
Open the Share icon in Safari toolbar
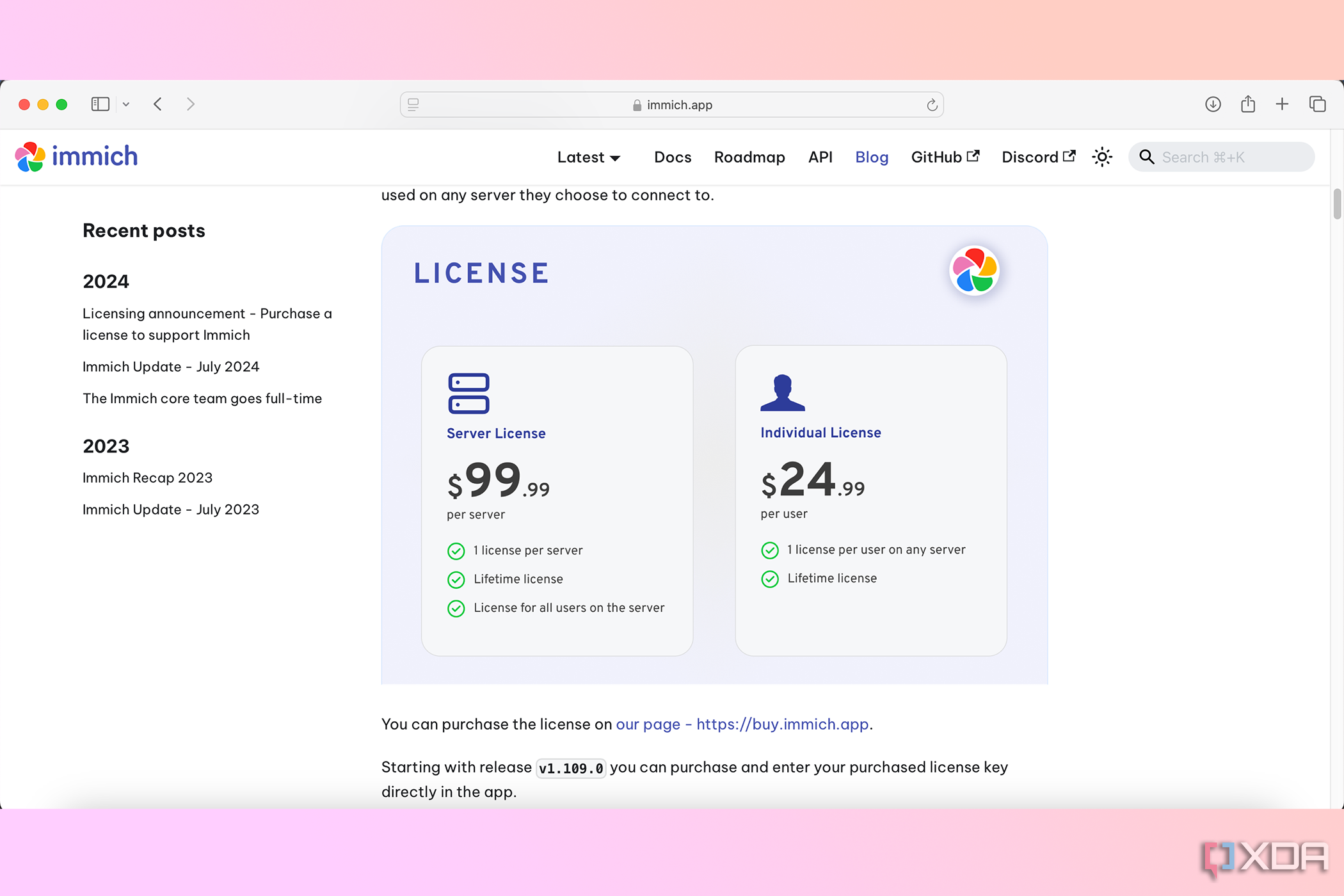(x=1248, y=104)
